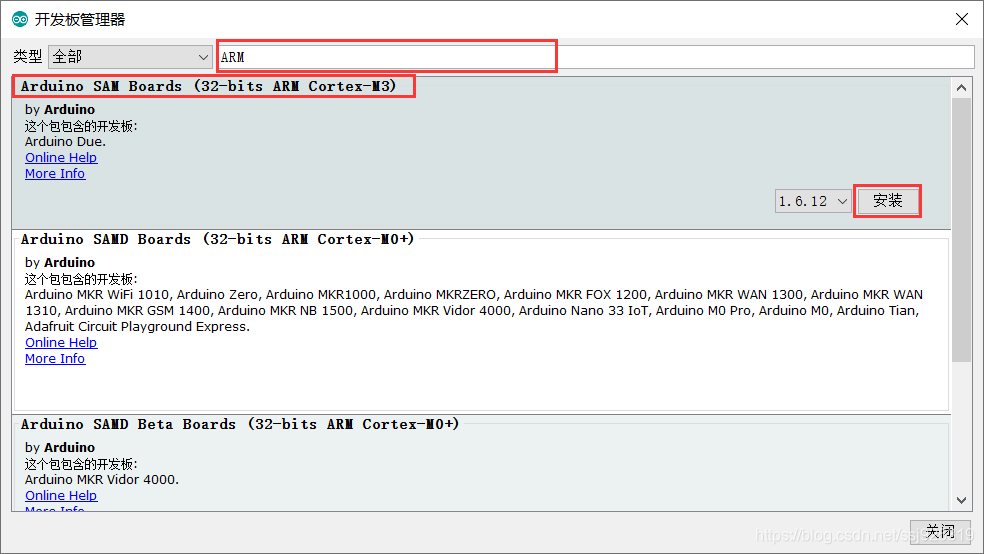Click 'by Arduino' under SAMD Boards Cortex-M0+
Viewport: 984px width, 554px height.
coord(60,263)
